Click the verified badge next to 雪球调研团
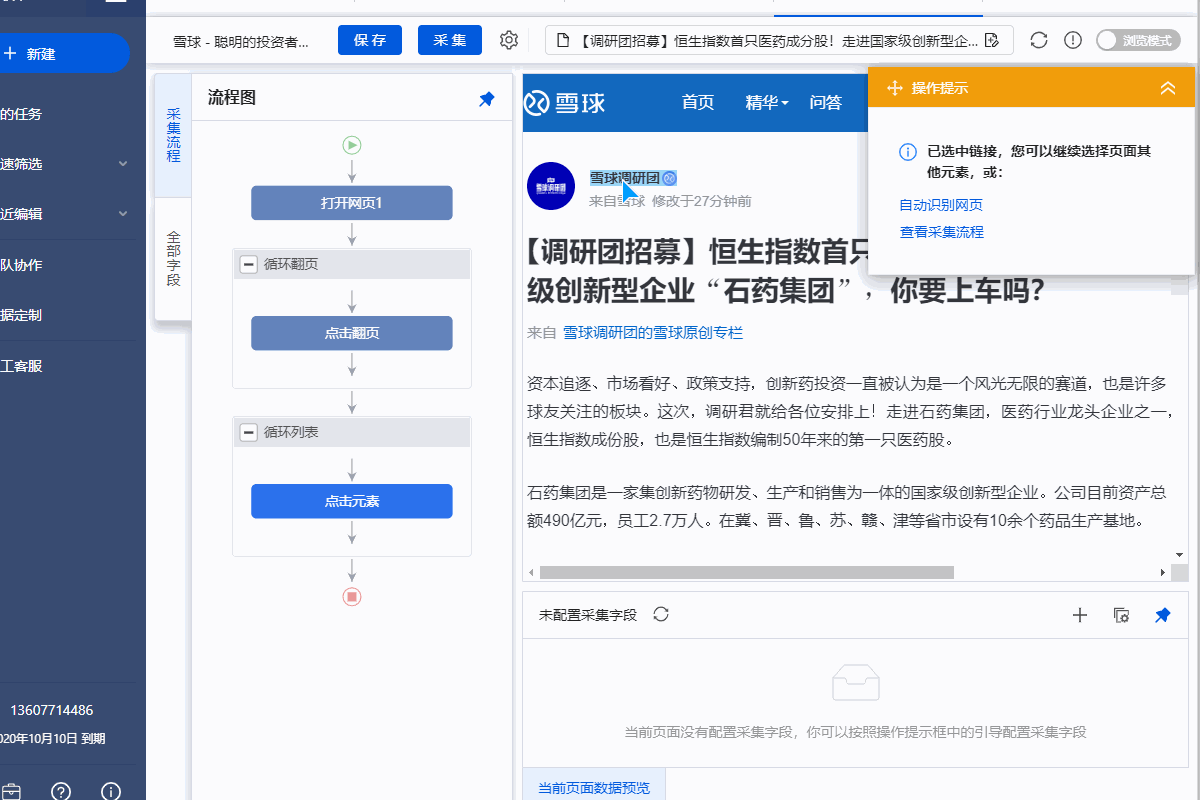 pos(670,178)
